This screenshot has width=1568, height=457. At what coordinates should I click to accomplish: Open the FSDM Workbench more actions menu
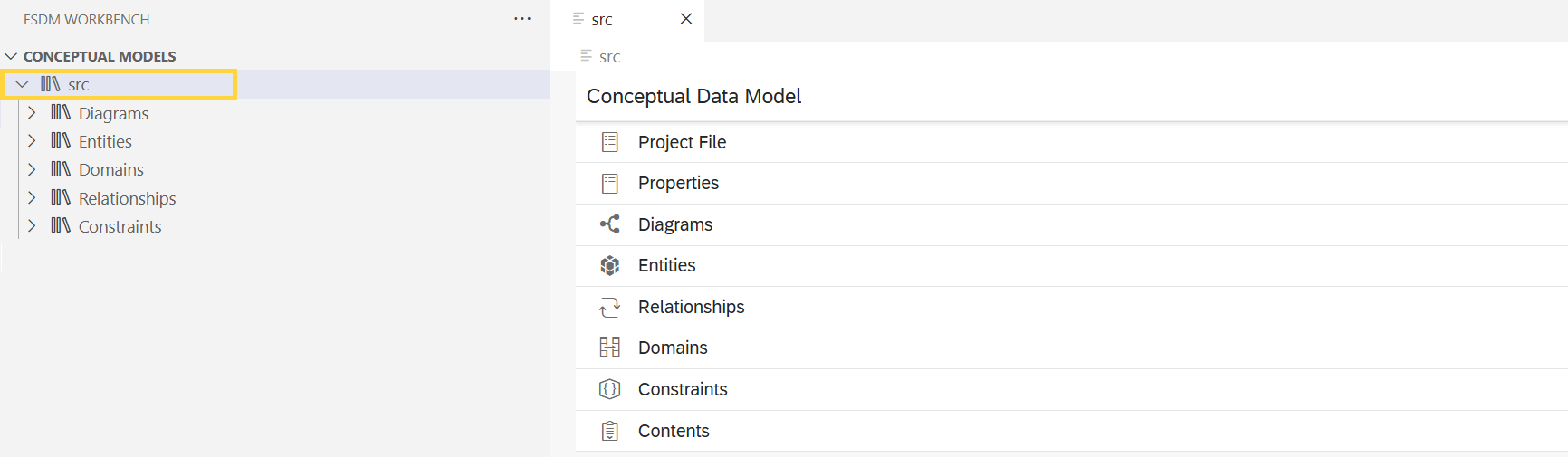pyautogui.click(x=522, y=19)
